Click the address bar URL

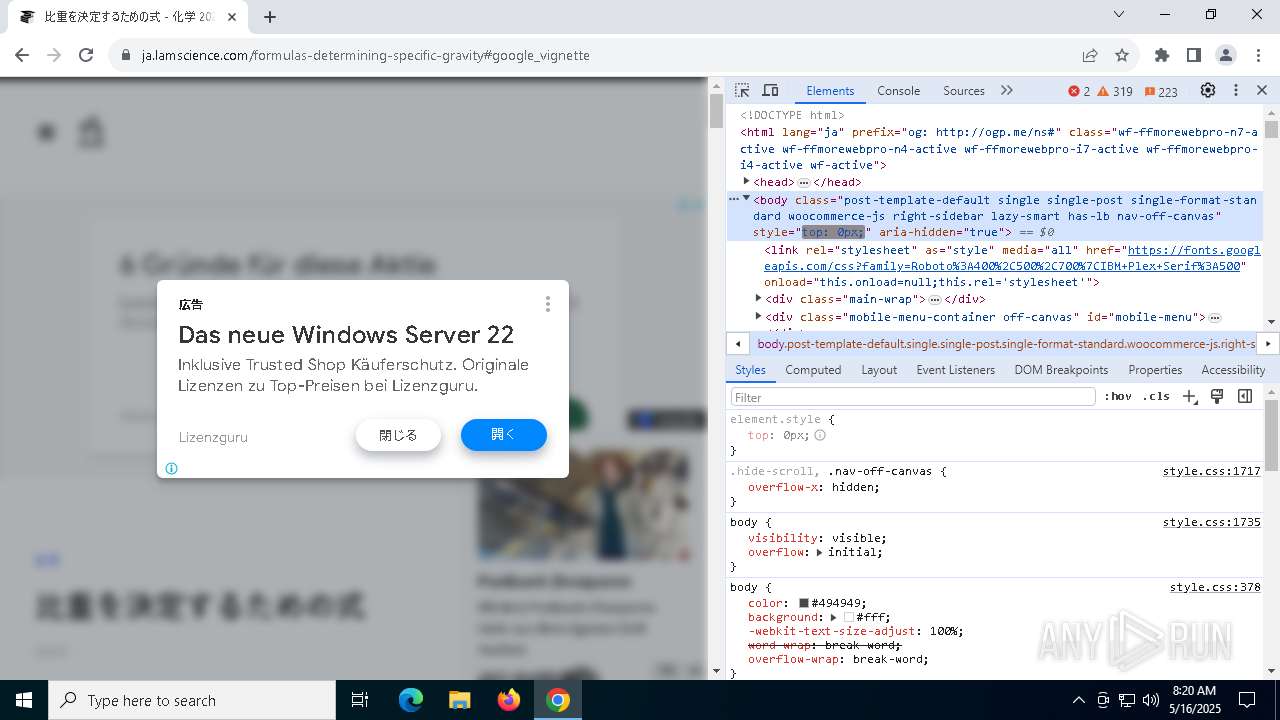tap(366, 55)
